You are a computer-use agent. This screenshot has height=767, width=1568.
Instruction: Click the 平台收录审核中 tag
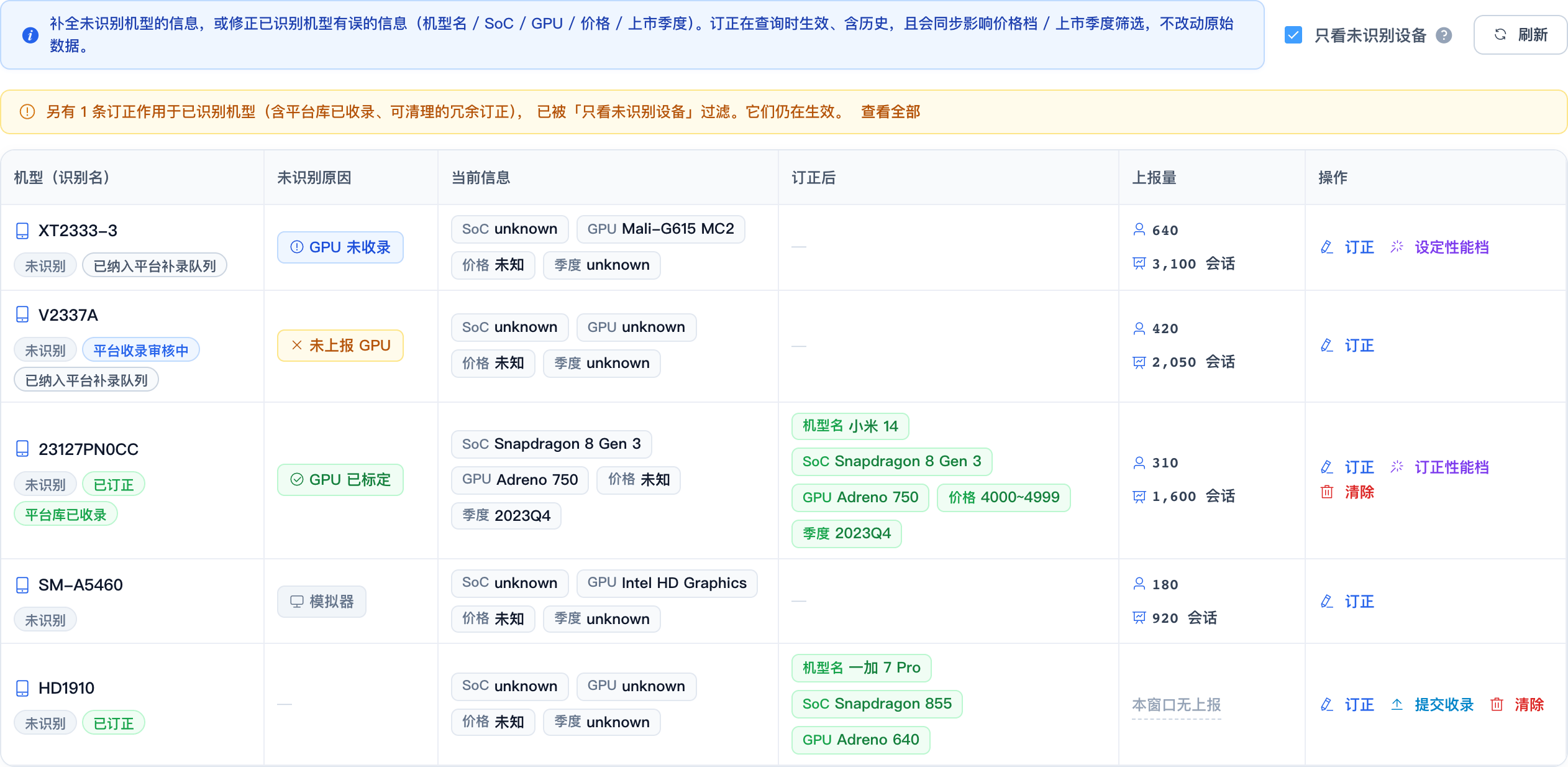(141, 350)
